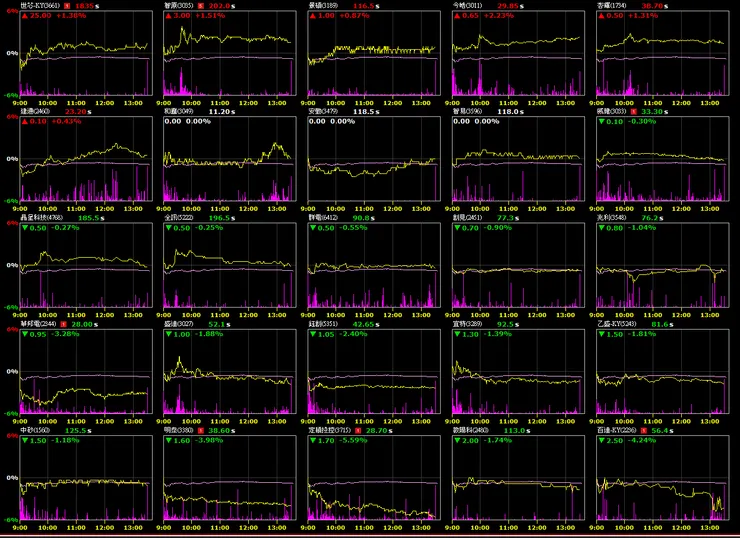Open the chart priced 113.0 down 1.74%
Screen dimensions: 740x538
point(518,478)
